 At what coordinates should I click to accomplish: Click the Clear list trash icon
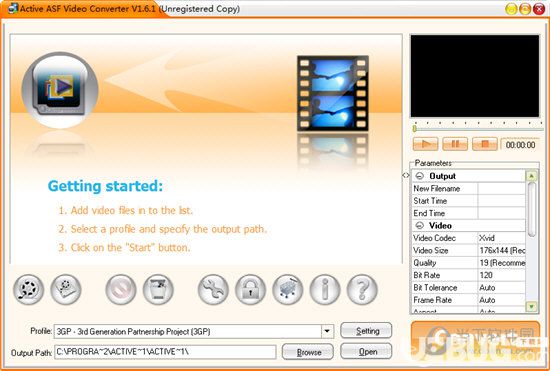(158, 289)
